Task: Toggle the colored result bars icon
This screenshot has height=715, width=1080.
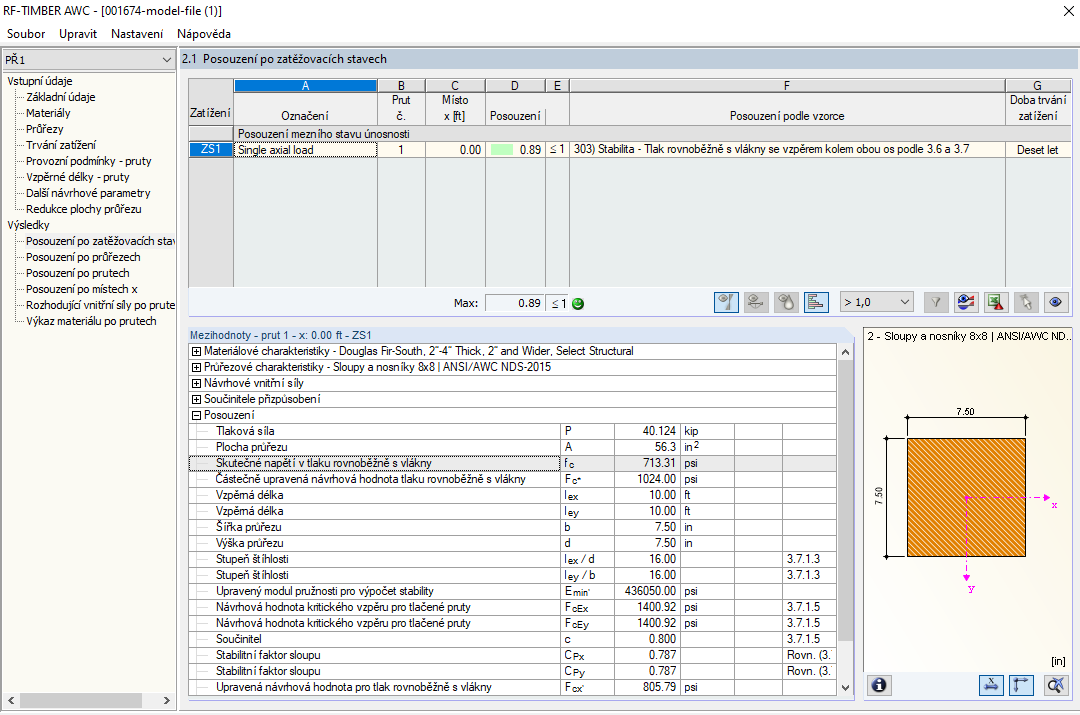Action: (816, 302)
